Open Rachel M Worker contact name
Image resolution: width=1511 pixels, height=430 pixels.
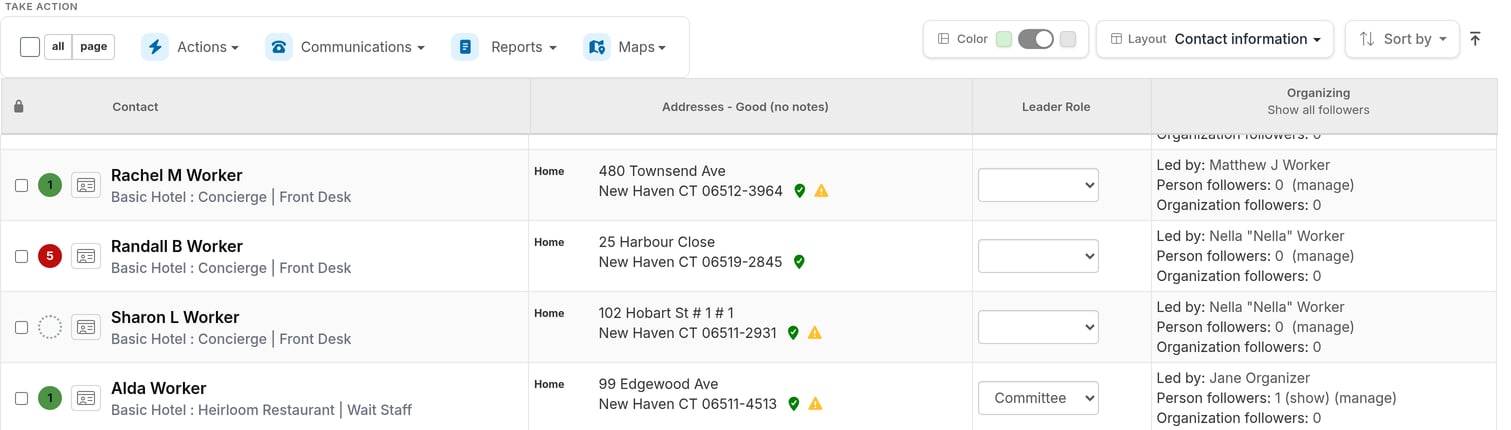click(177, 175)
